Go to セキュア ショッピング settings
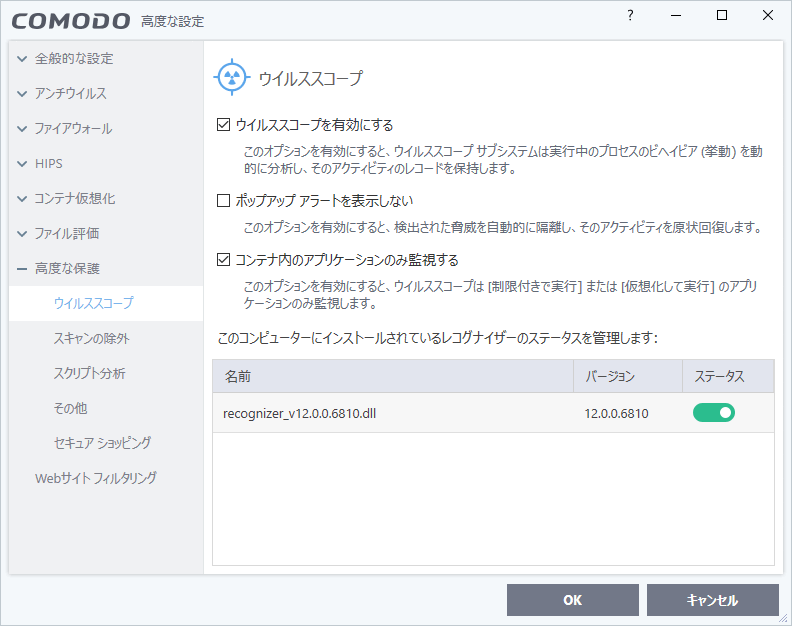 coord(102,443)
